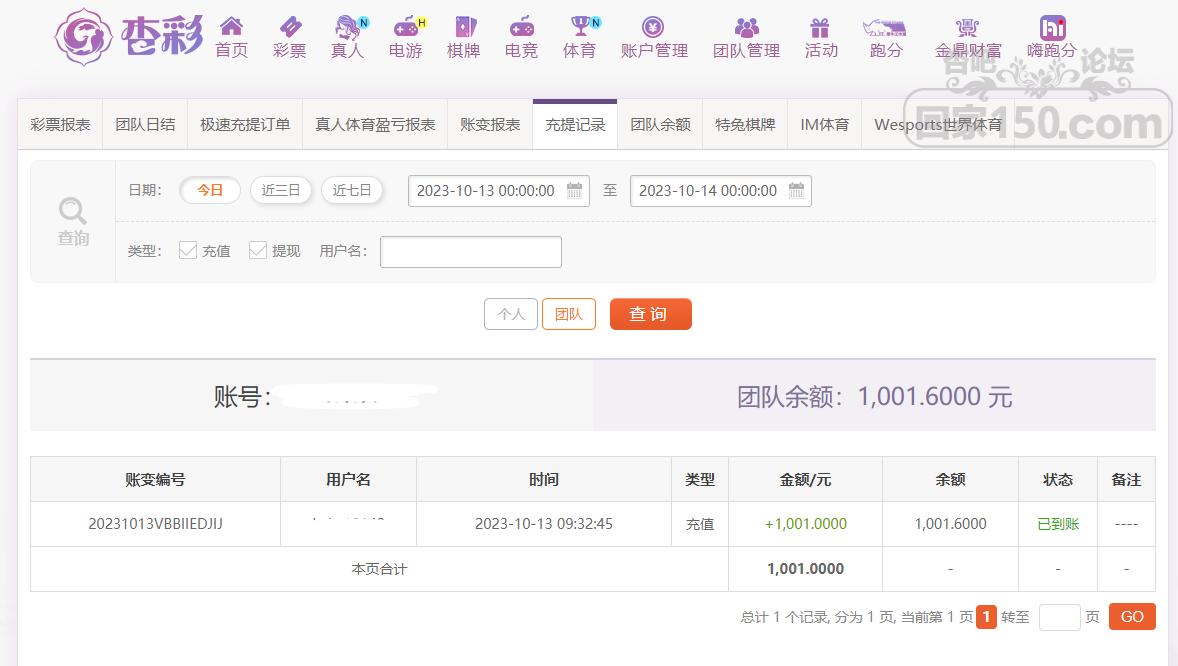Toggle the 提现 withdrawal checkbox

coord(258,250)
